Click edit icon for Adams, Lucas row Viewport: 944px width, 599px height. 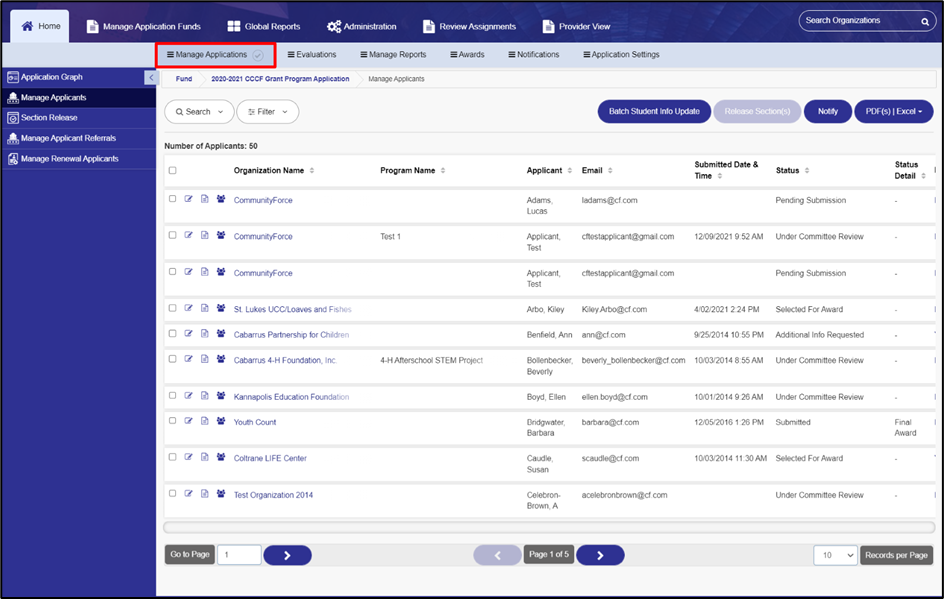[x=188, y=199]
